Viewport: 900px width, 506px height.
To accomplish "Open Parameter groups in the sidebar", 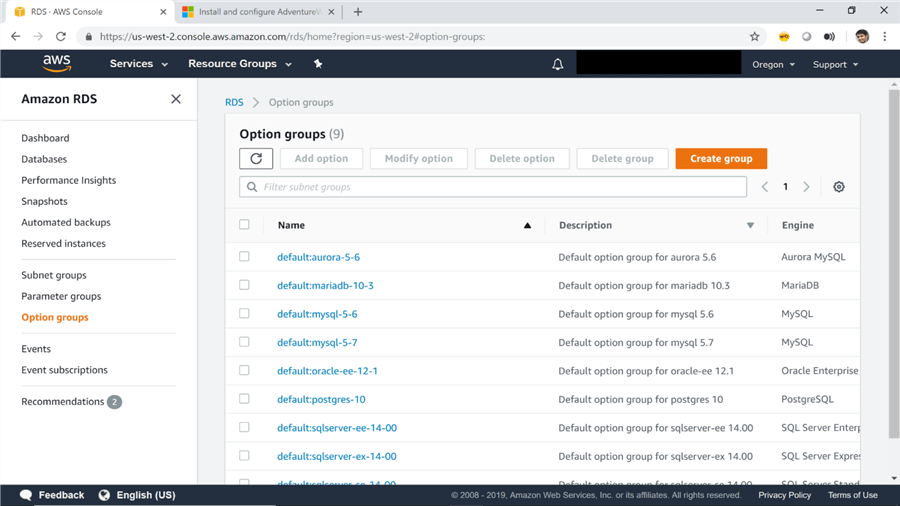I will click(x=61, y=296).
